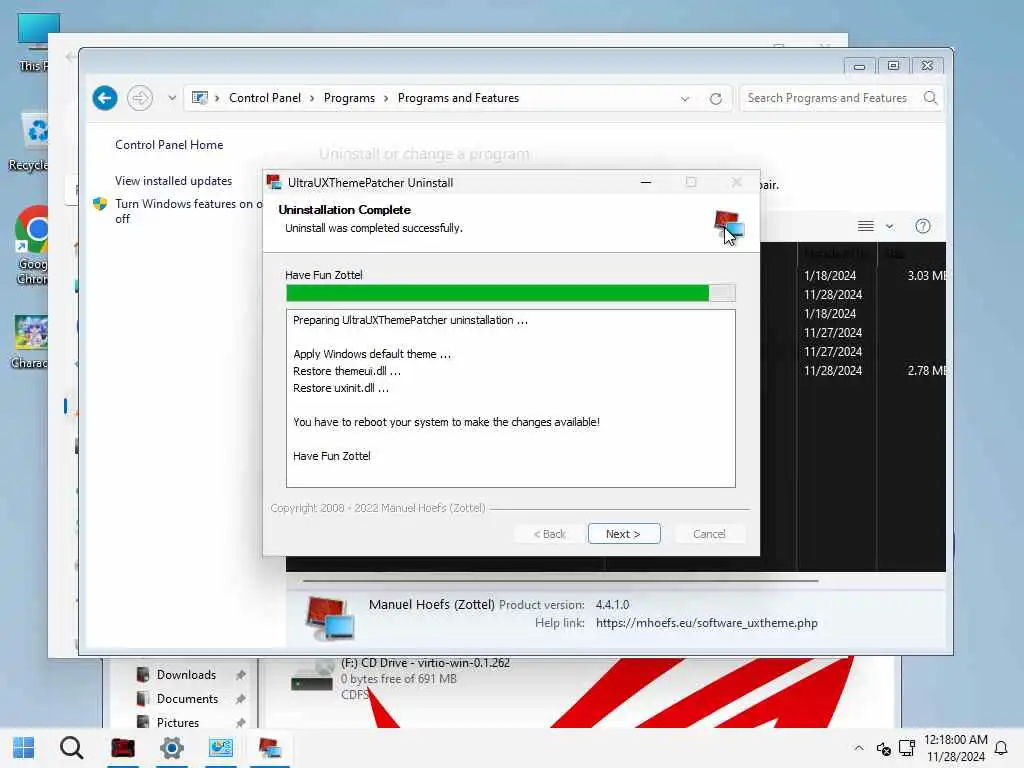The height and width of the screenshot is (768, 1024).
Task: Select the 2.78 MB size entry
Action: 926,370
